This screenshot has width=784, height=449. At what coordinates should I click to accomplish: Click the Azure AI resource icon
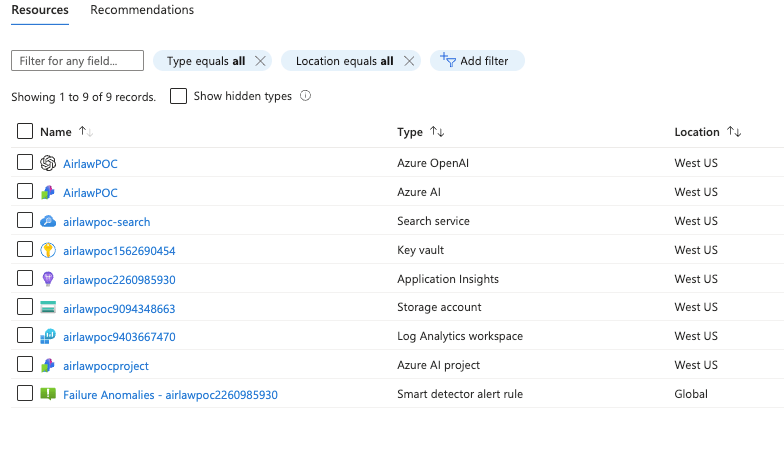point(48,193)
